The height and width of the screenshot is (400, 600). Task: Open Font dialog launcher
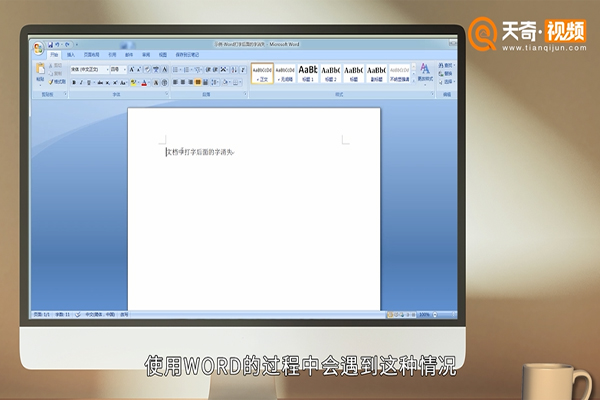(x=166, y=94)
